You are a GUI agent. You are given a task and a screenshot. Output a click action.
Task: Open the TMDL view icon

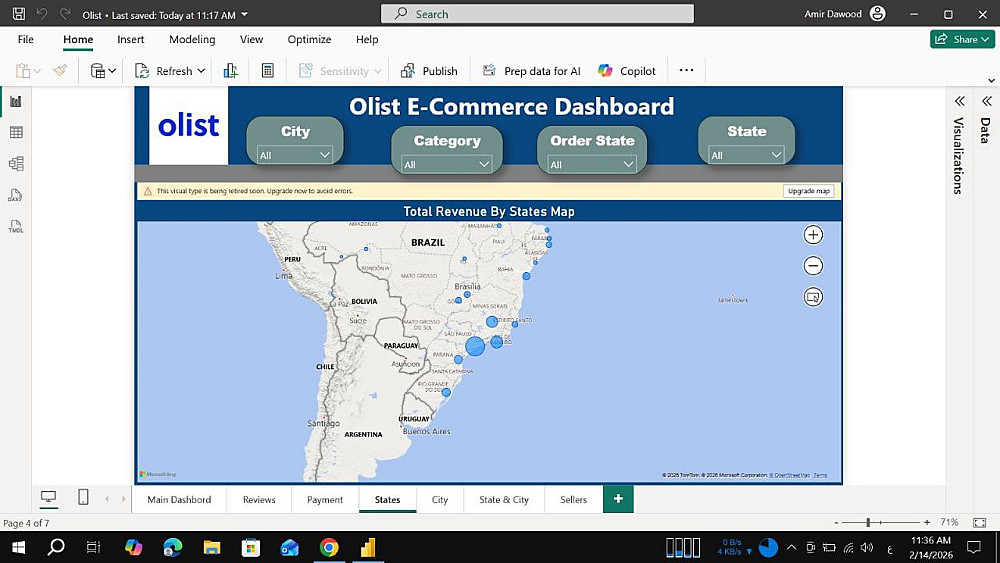16,226
